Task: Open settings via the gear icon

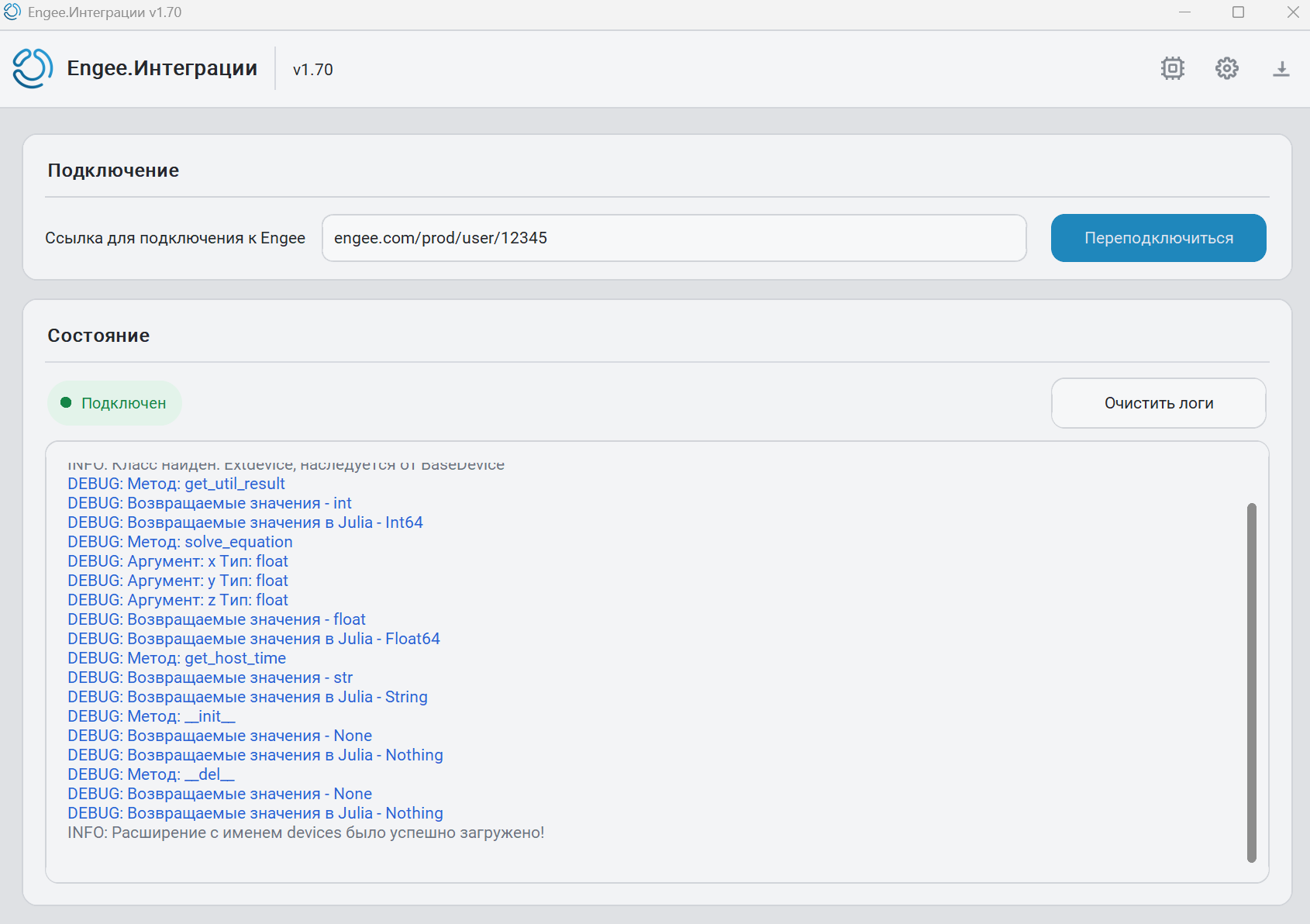Action: click(1227, 68)
